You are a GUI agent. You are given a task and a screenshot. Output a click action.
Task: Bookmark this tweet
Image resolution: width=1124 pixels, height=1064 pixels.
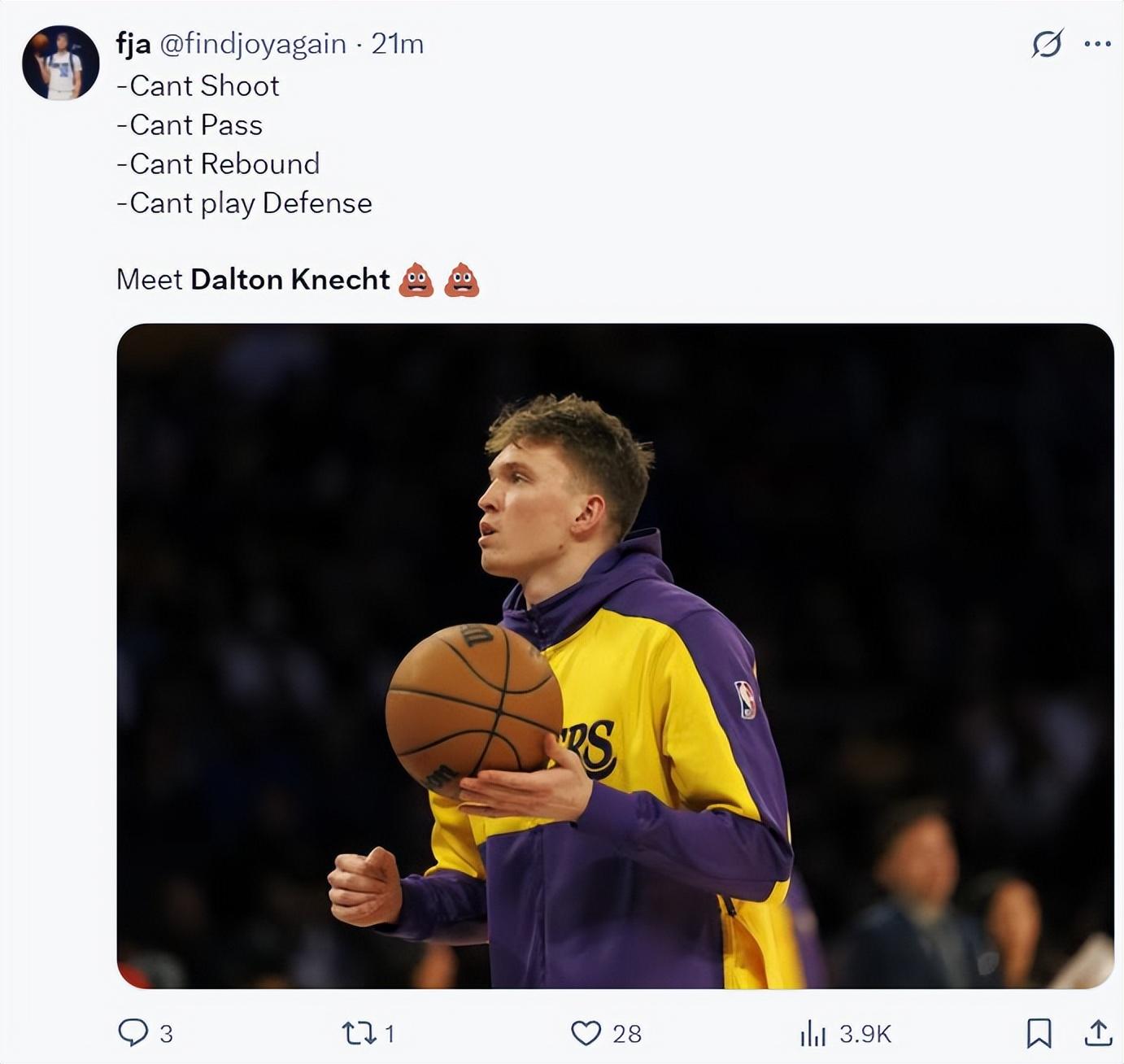(1039, 1033)
